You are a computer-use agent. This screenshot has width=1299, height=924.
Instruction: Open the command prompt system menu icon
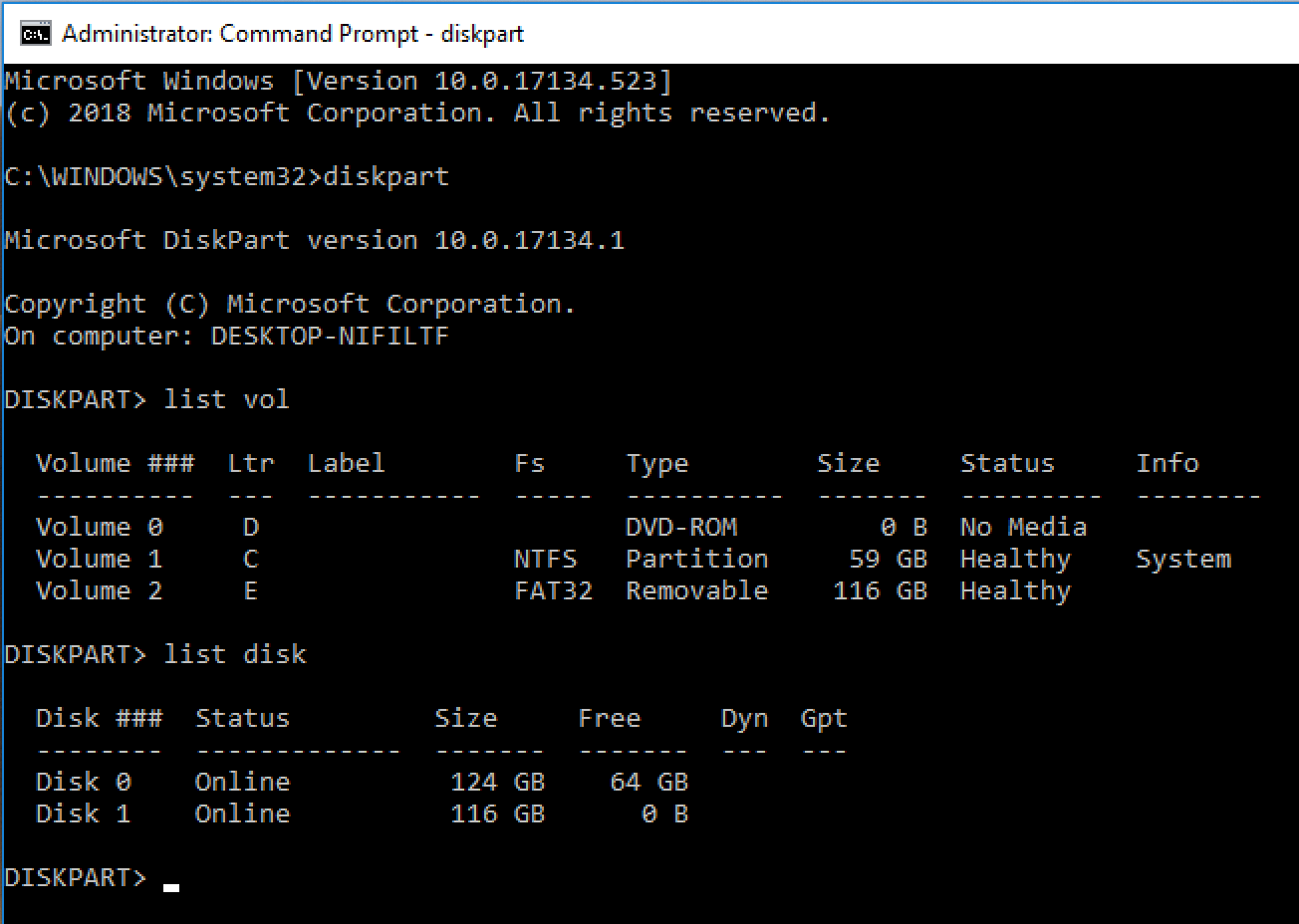34,33
